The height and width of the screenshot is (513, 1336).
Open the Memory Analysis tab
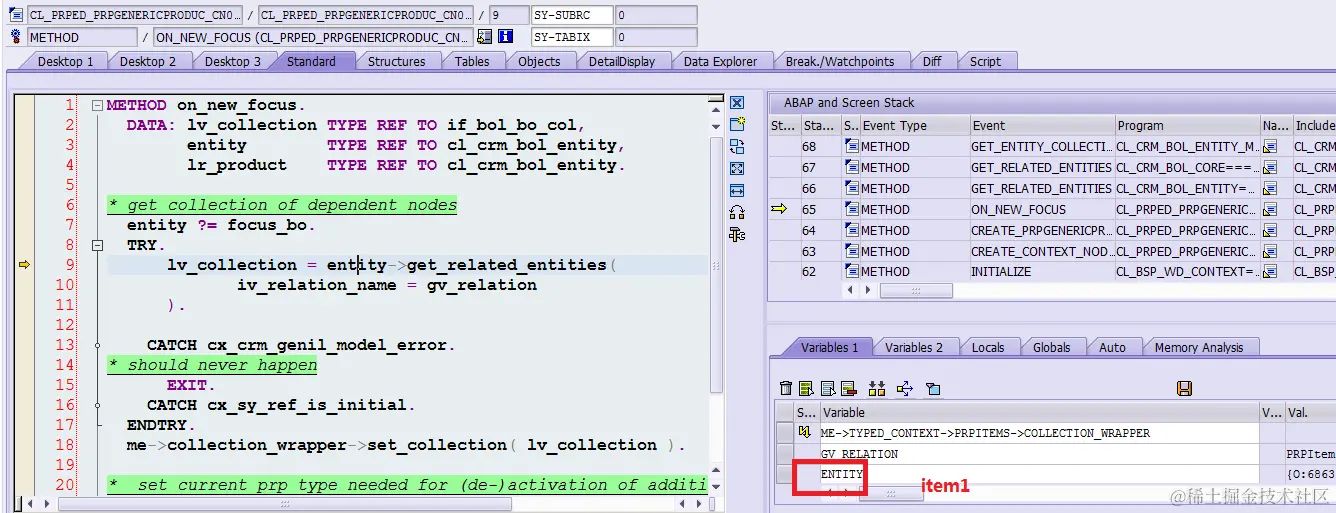point(1199,347)
